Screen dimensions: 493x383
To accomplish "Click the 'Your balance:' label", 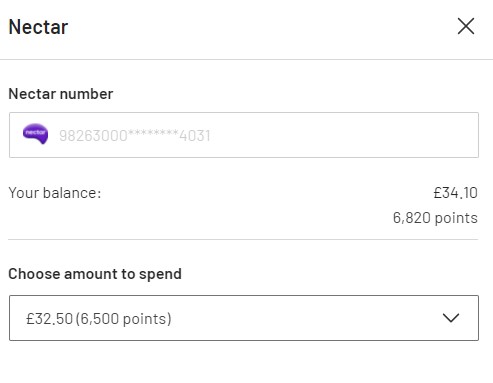I will click(55, 193).
